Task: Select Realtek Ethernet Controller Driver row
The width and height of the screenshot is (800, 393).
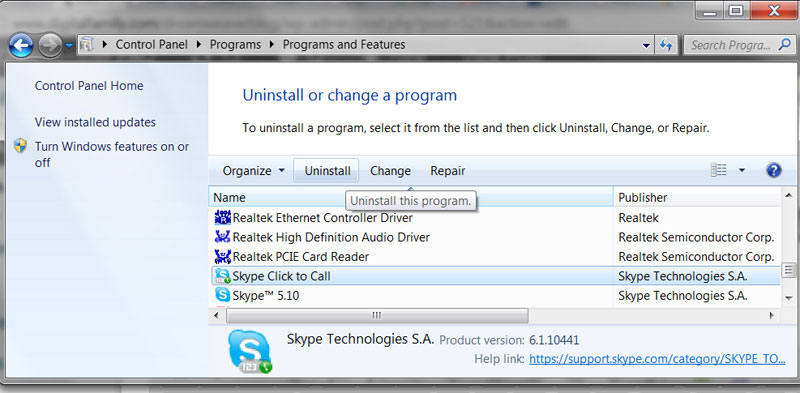Action: 495,218
